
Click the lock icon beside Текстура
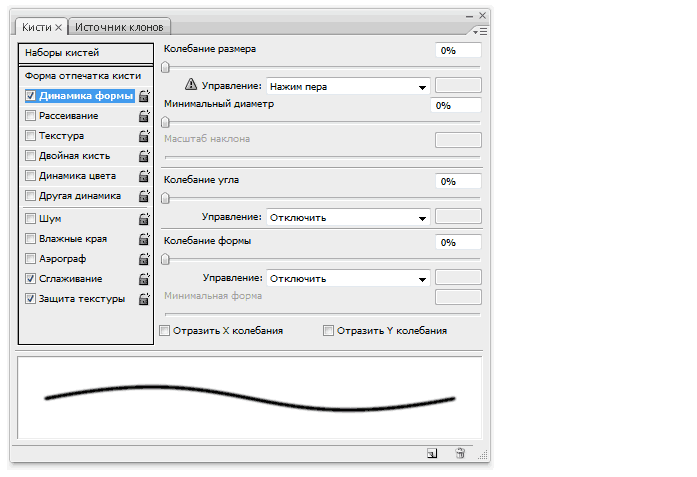coord(144,136)
